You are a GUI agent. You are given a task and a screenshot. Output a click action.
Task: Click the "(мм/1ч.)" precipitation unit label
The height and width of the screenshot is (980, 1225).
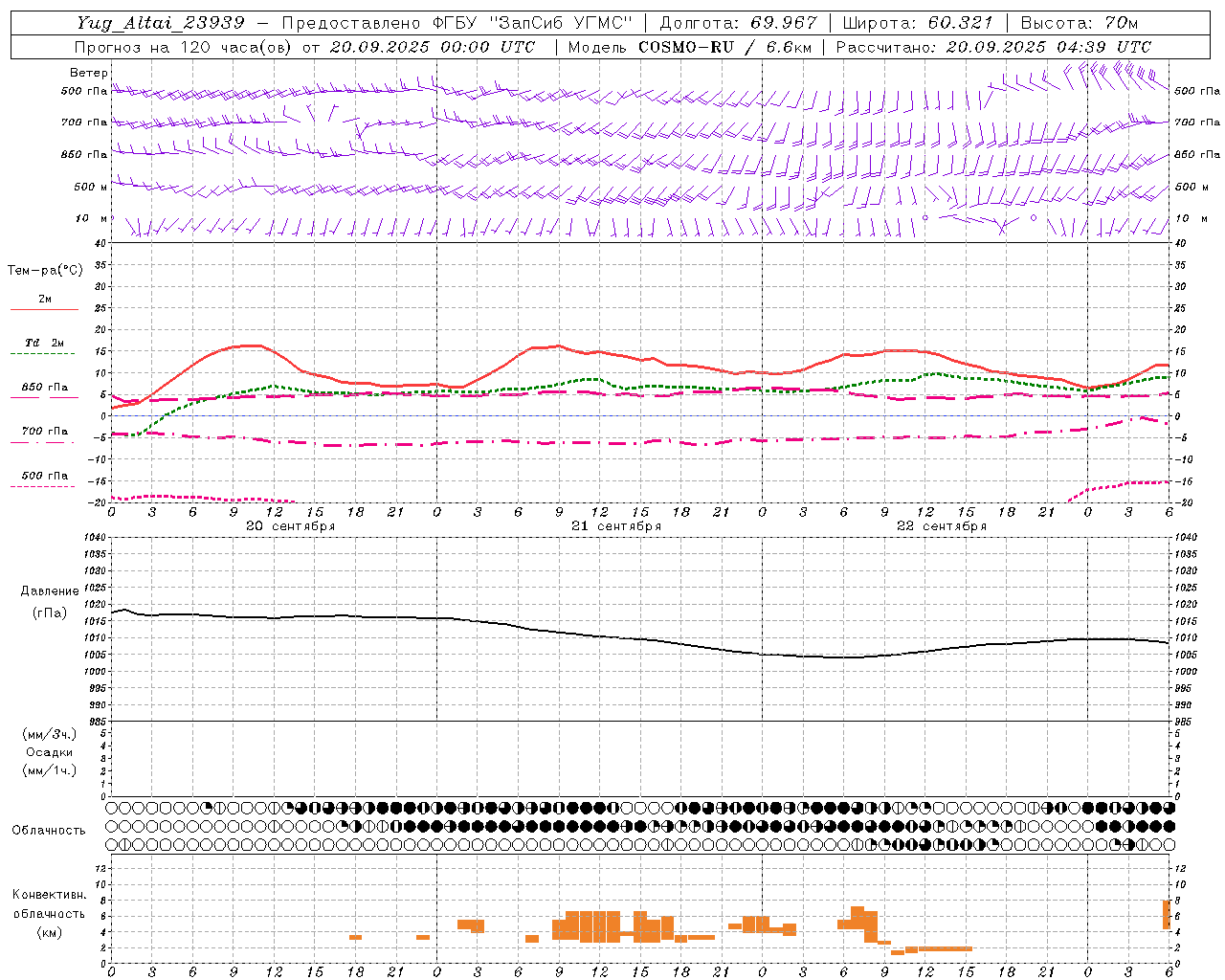50,770
